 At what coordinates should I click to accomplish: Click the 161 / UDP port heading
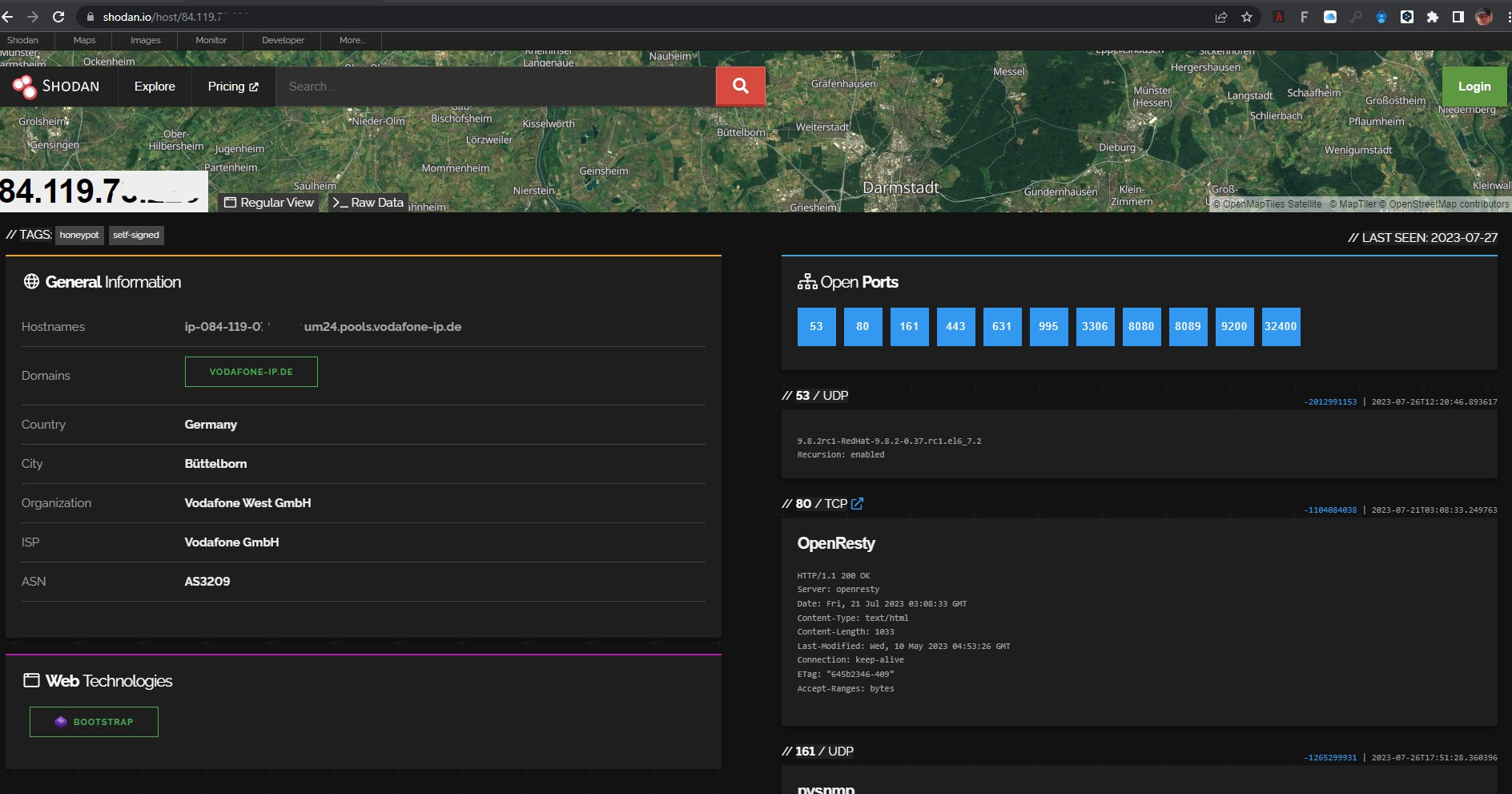click(x=818, y=752)
